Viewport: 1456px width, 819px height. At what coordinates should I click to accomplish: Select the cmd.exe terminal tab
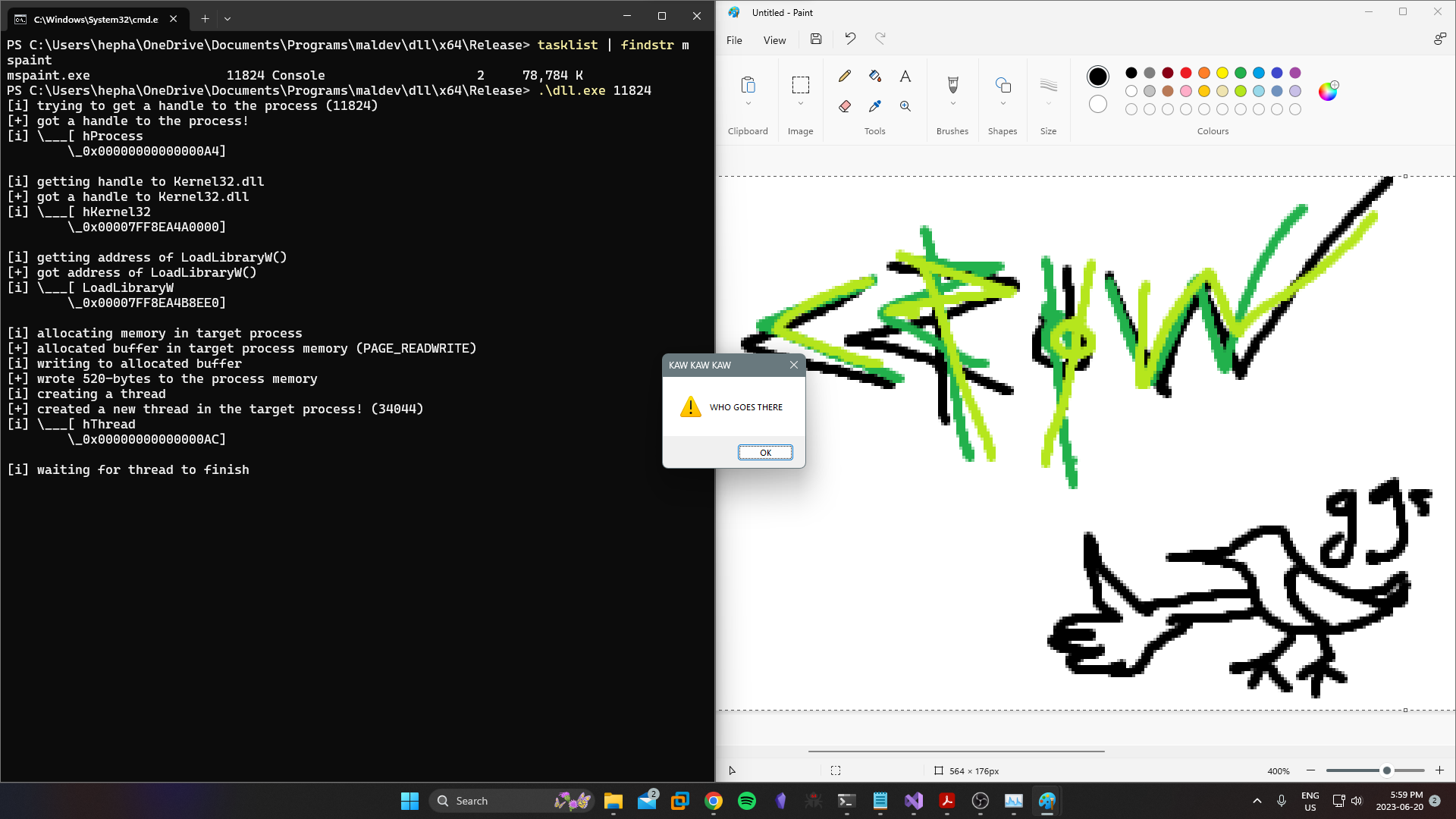96,19
